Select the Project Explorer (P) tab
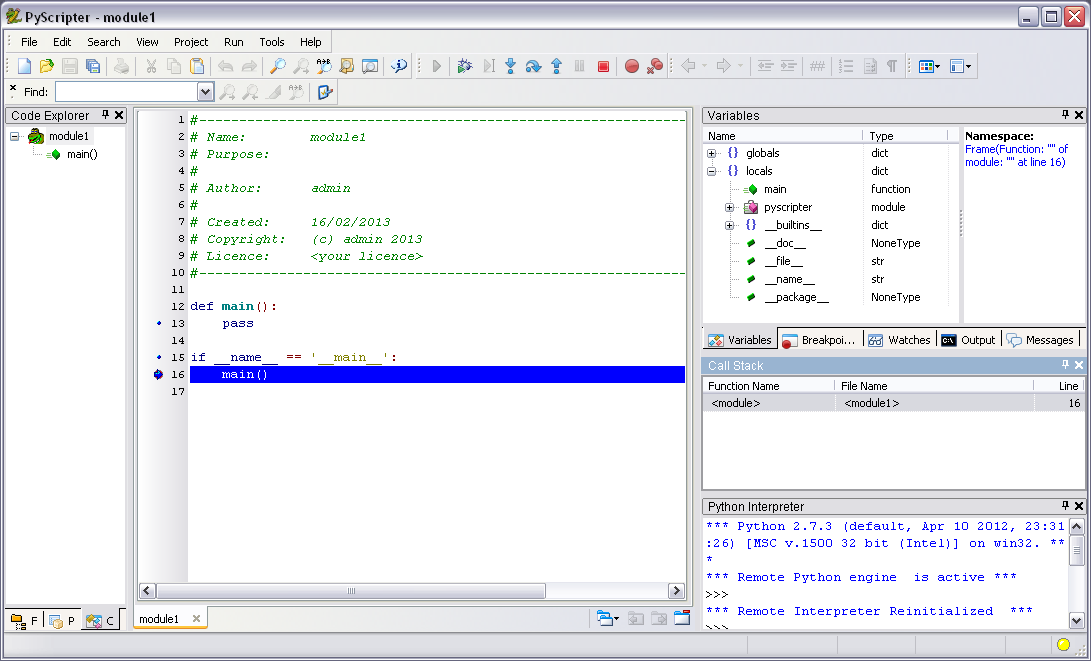 click(62, 621)
